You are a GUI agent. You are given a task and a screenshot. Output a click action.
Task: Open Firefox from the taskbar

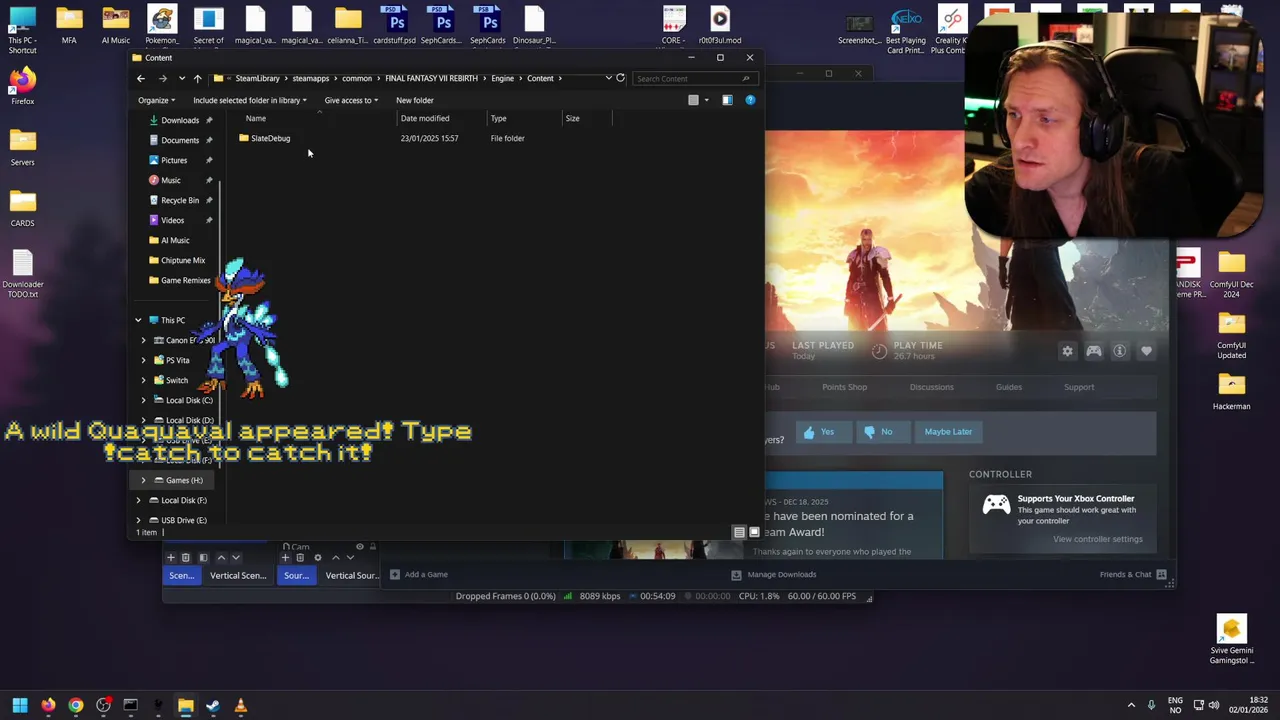click(x=48, y=706)
